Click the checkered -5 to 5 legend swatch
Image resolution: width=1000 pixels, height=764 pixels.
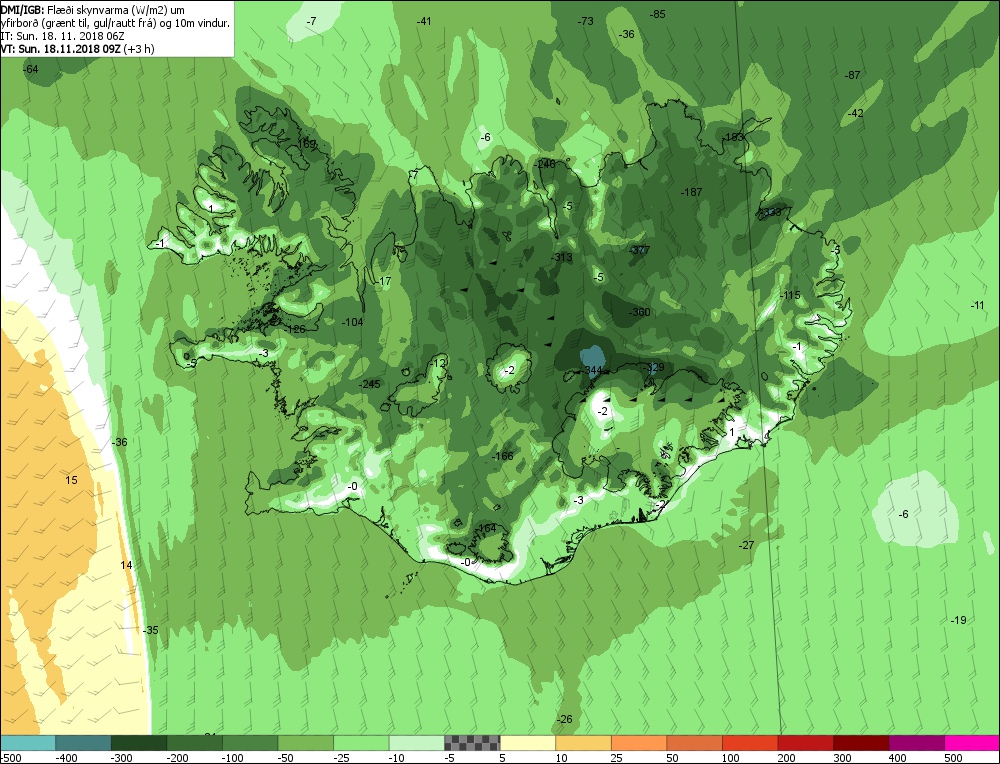[472, 743]
